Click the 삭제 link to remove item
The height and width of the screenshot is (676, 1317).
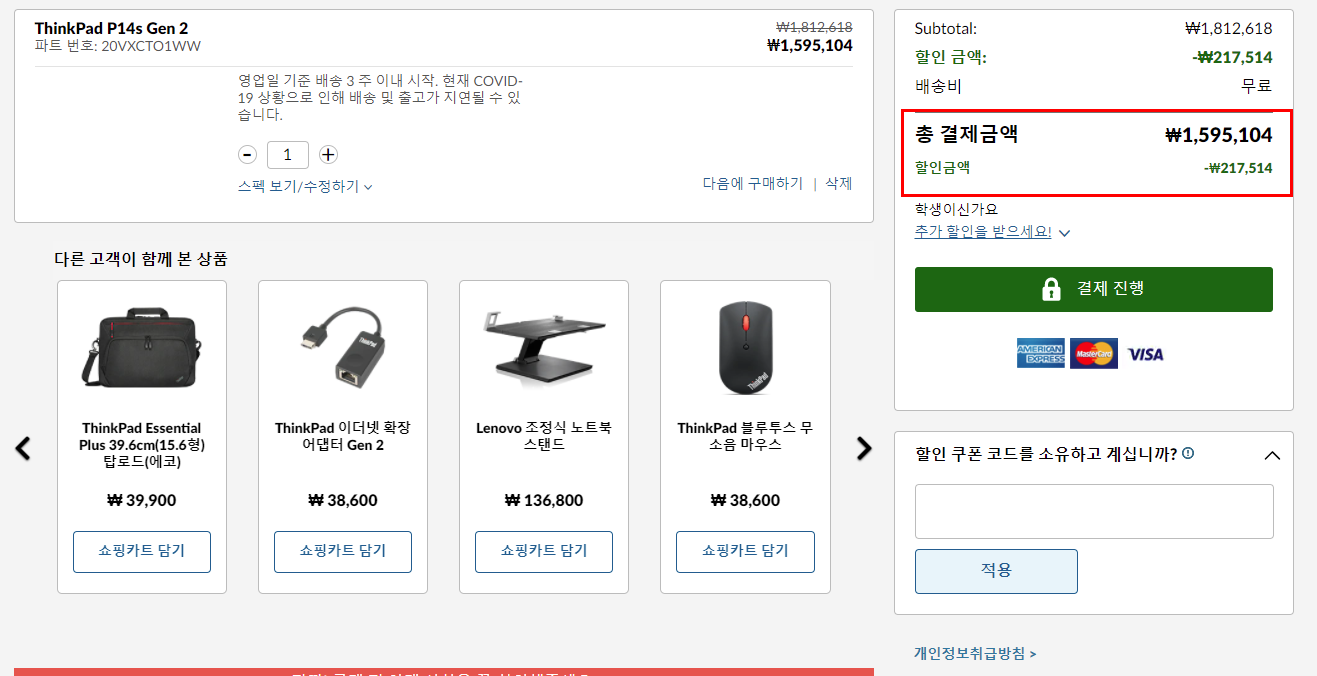(x=839, y=184)
